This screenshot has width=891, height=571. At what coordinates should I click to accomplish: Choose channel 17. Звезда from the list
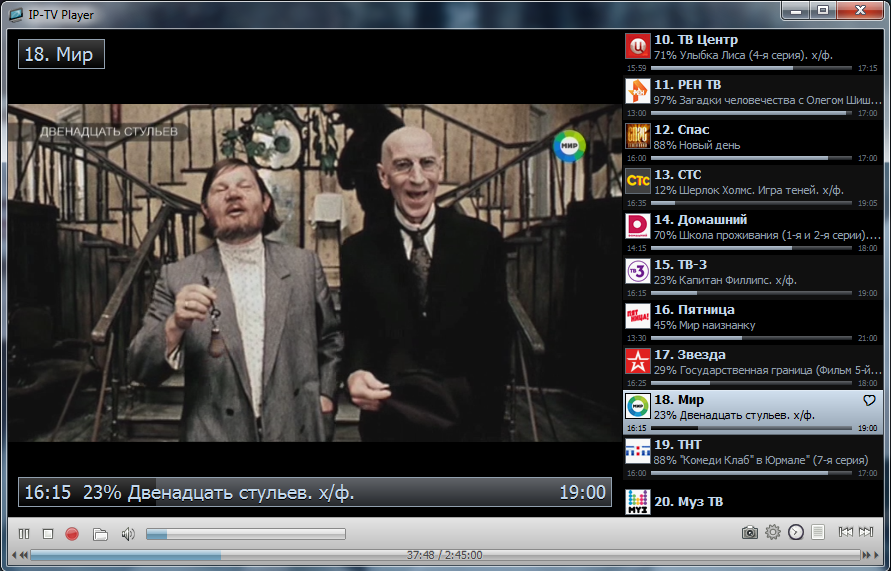click(x=752, y=362)
